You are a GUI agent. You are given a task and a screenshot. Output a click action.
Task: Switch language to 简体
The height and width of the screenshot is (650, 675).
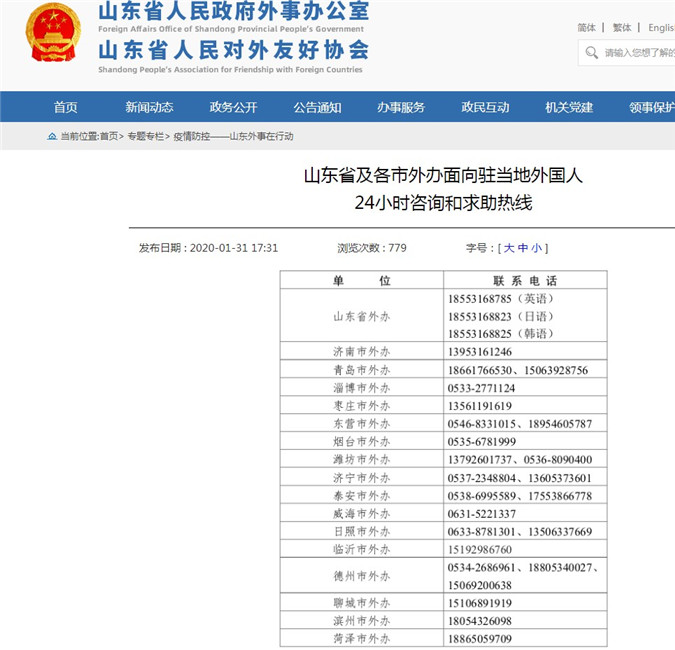coord(587,28)
